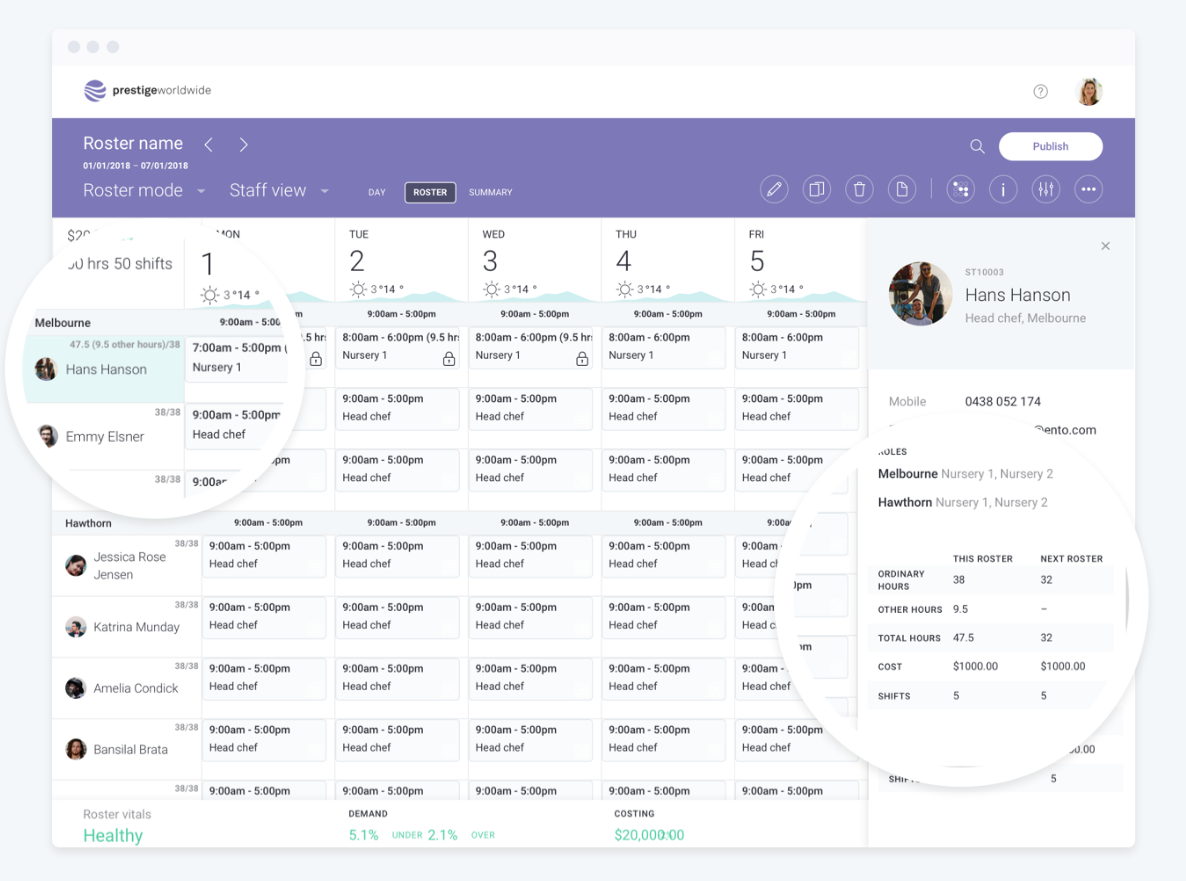Open the more options ellipsis icon
1186x881 pixels.
click(1088, 189)
